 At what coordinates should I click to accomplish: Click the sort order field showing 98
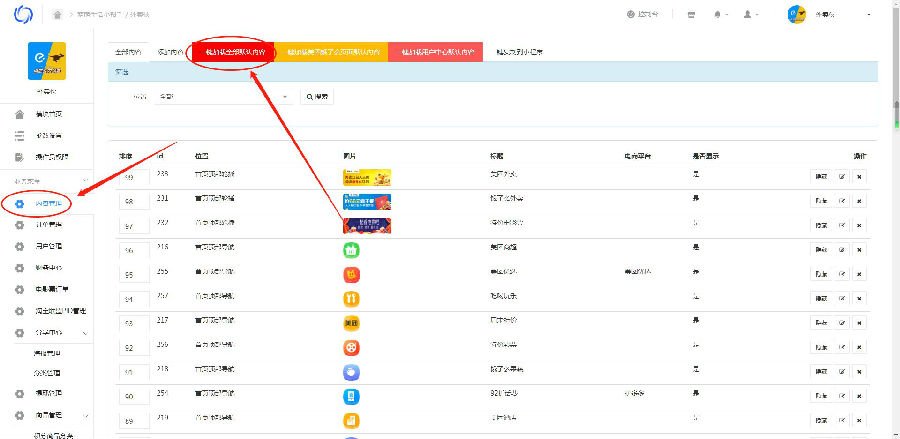(134, 201)
